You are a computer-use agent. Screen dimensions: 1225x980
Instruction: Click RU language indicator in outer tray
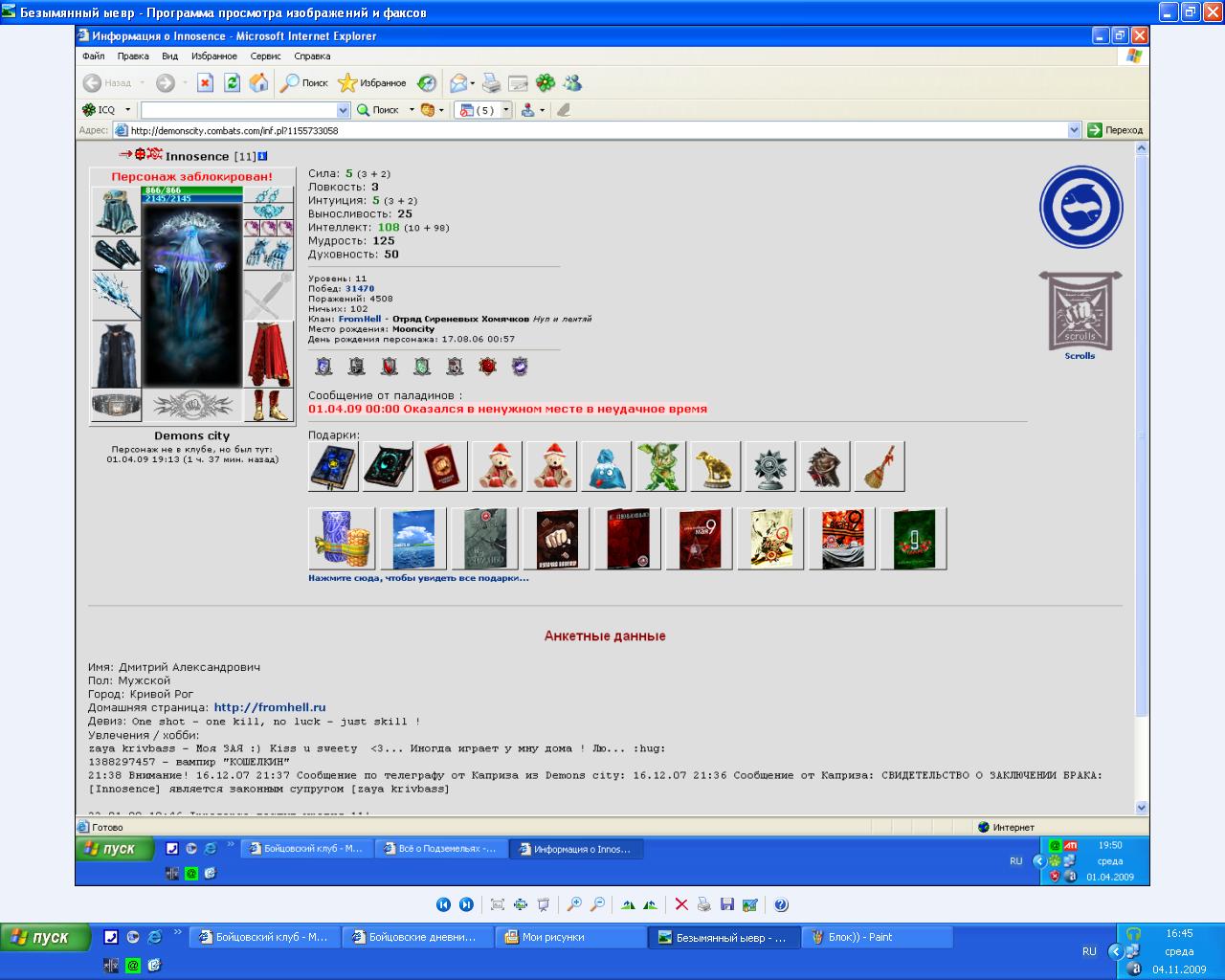click(1089, 951)
